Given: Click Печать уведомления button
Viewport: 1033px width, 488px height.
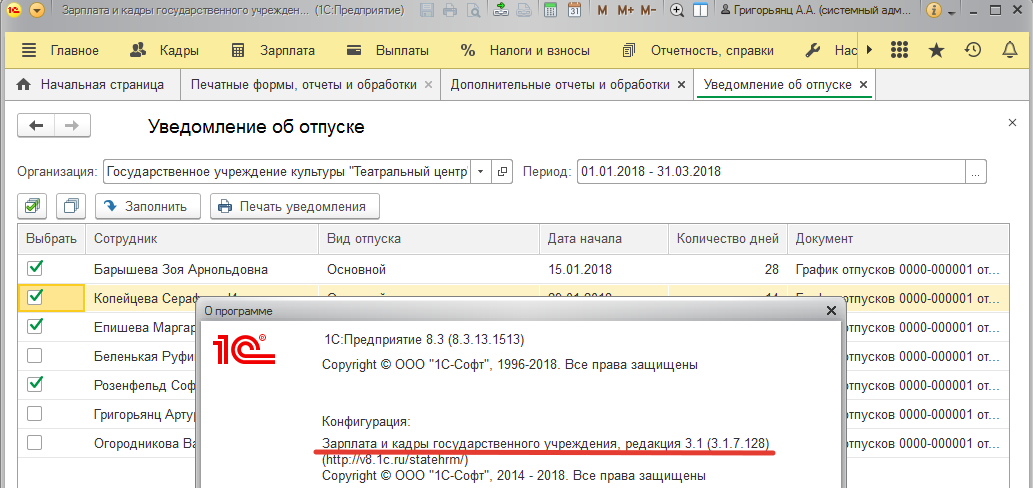Looking at the screenshot, I should tap(295, 206).
